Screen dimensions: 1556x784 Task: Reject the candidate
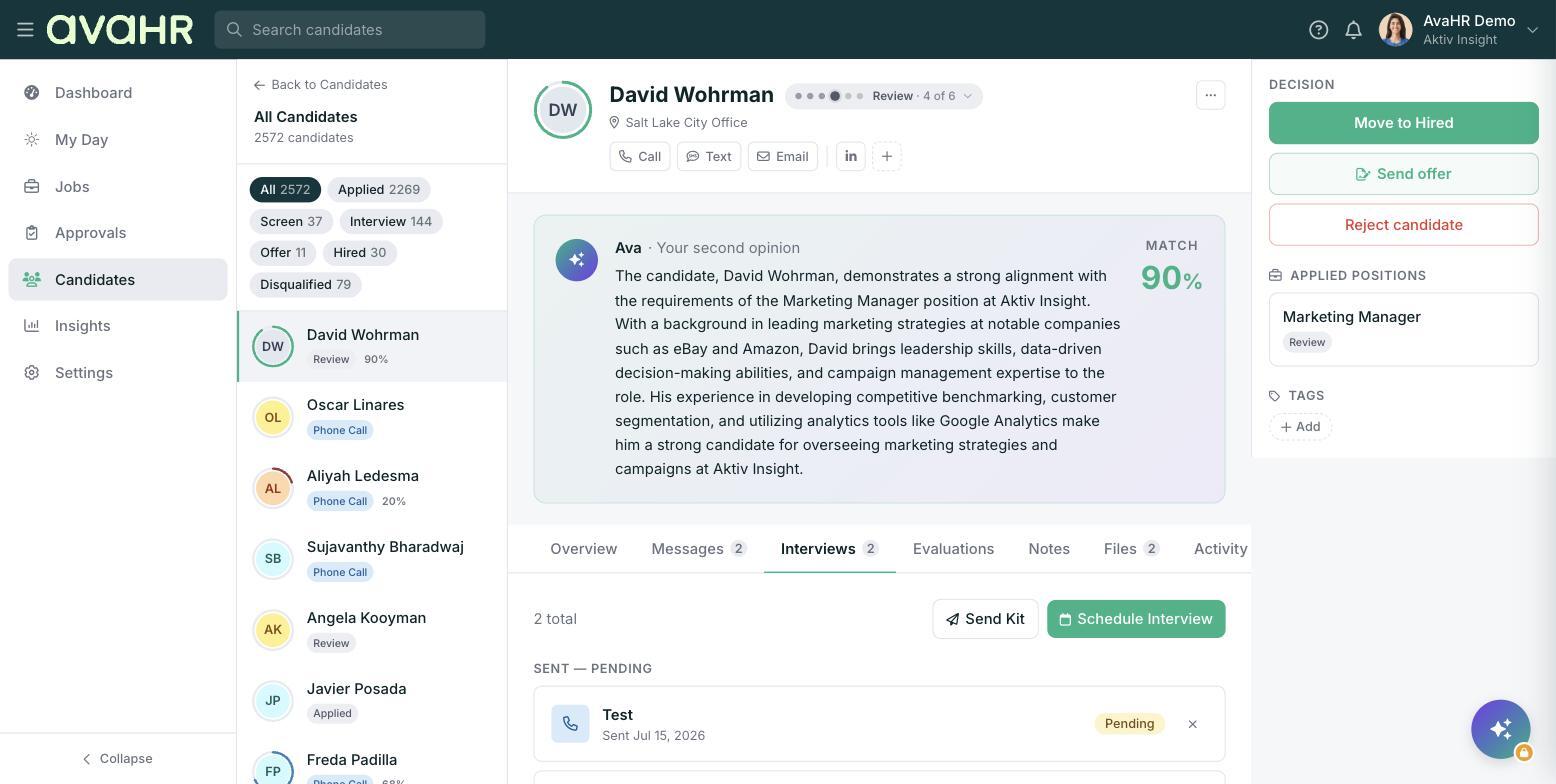tap(1404, 225)
